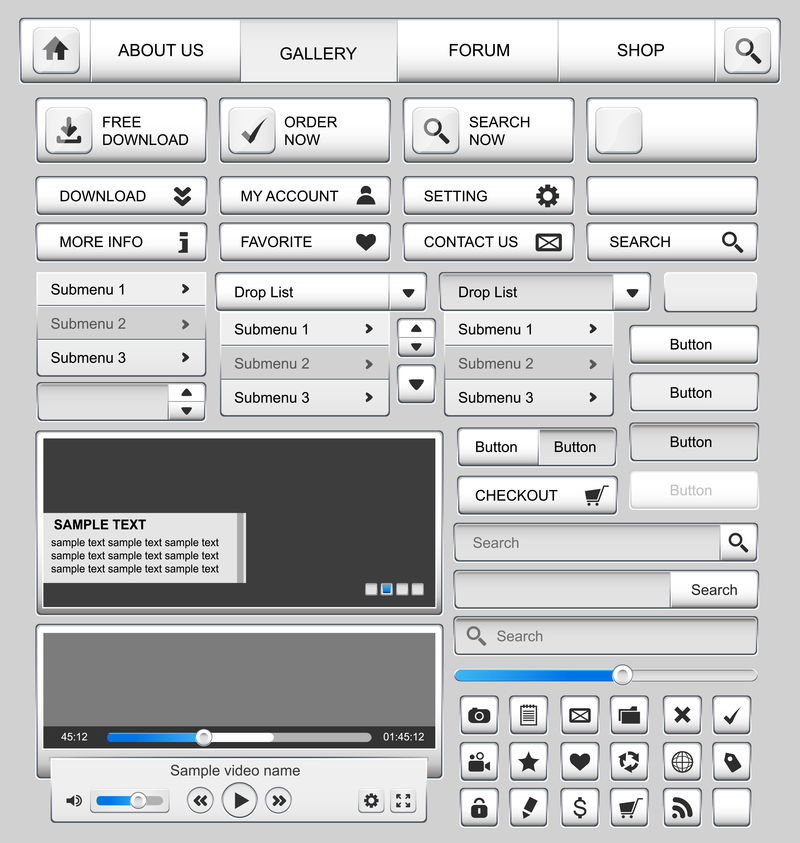
Task: Toggle fullscreen in the video player
Action: click(x=403, y=801)
